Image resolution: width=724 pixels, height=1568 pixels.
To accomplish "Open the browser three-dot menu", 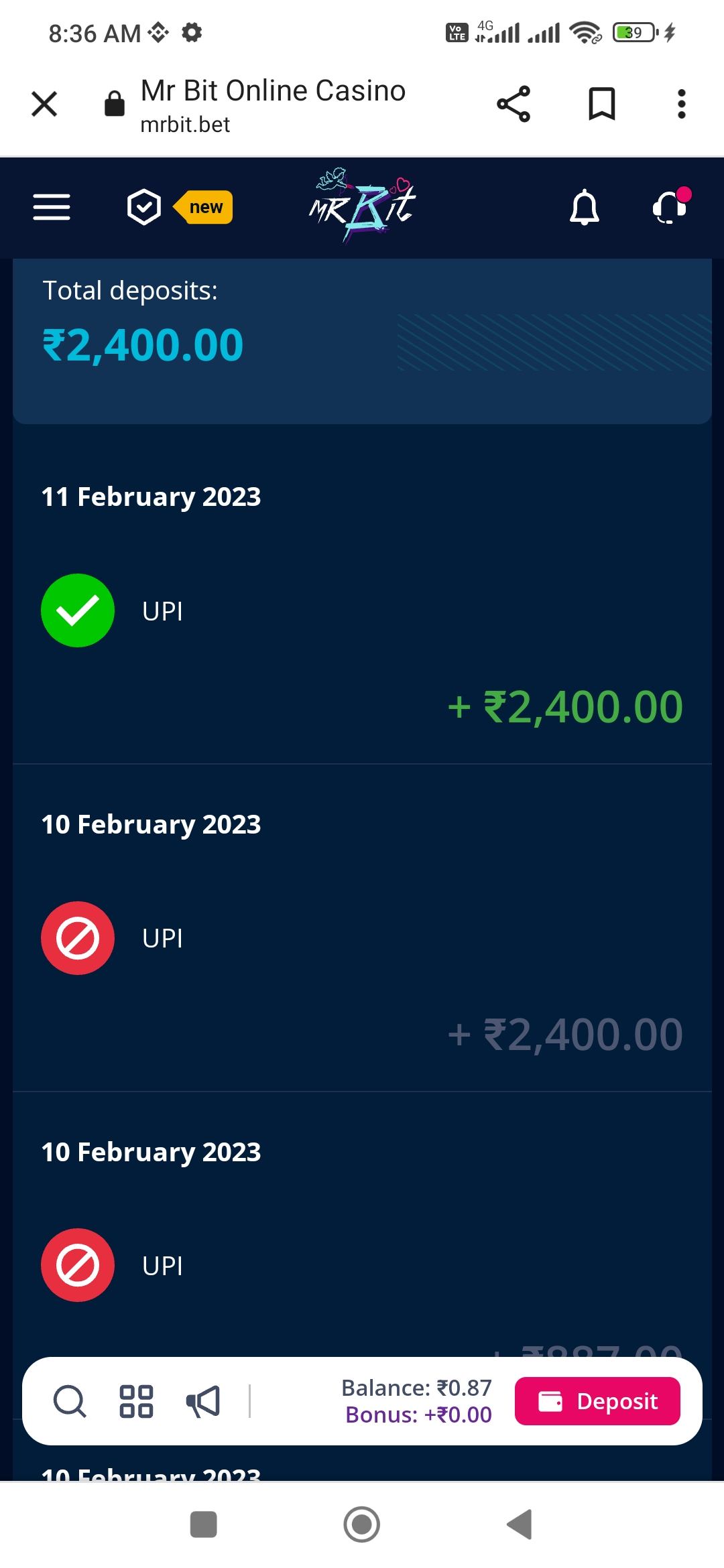I will pyautogui.click(x=681, y=105).
